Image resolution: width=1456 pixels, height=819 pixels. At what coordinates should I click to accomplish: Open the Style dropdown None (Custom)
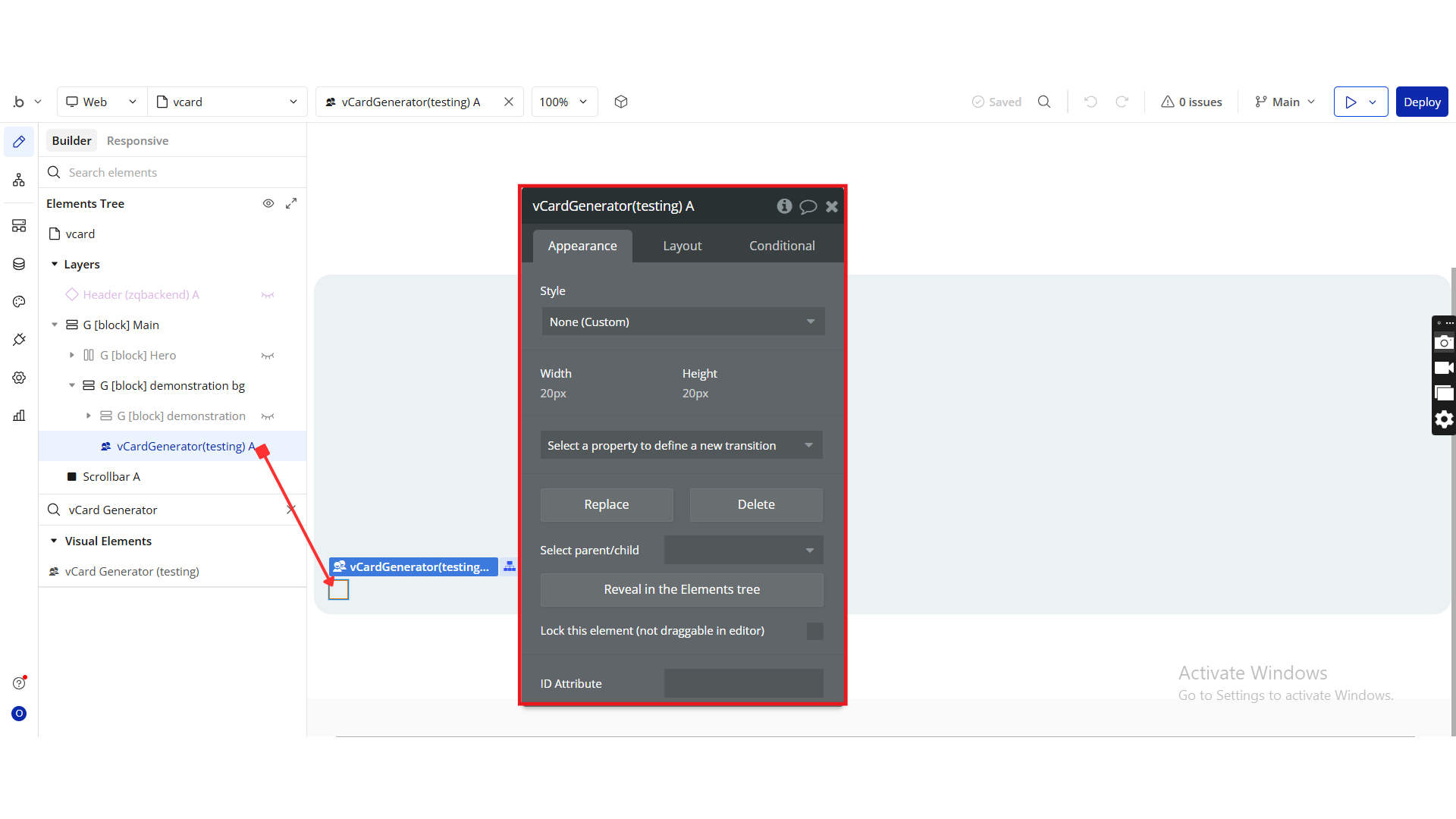pyautogui.click(x=682, y=322)
